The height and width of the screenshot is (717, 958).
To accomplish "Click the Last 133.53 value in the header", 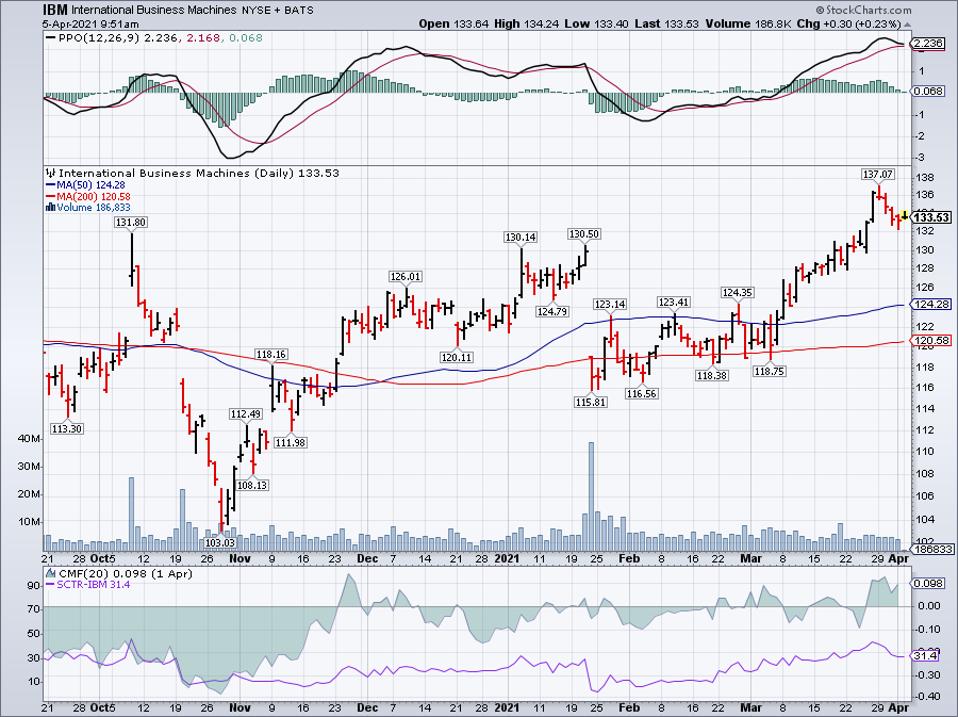I will [x=667, y=24].
